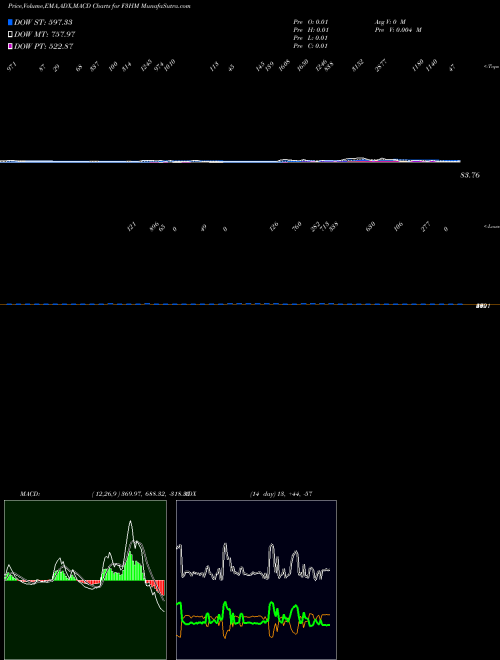Click the volume axis value label
Image resolution: width=500 pixels, height=660 pixels.
click(483, 306)
